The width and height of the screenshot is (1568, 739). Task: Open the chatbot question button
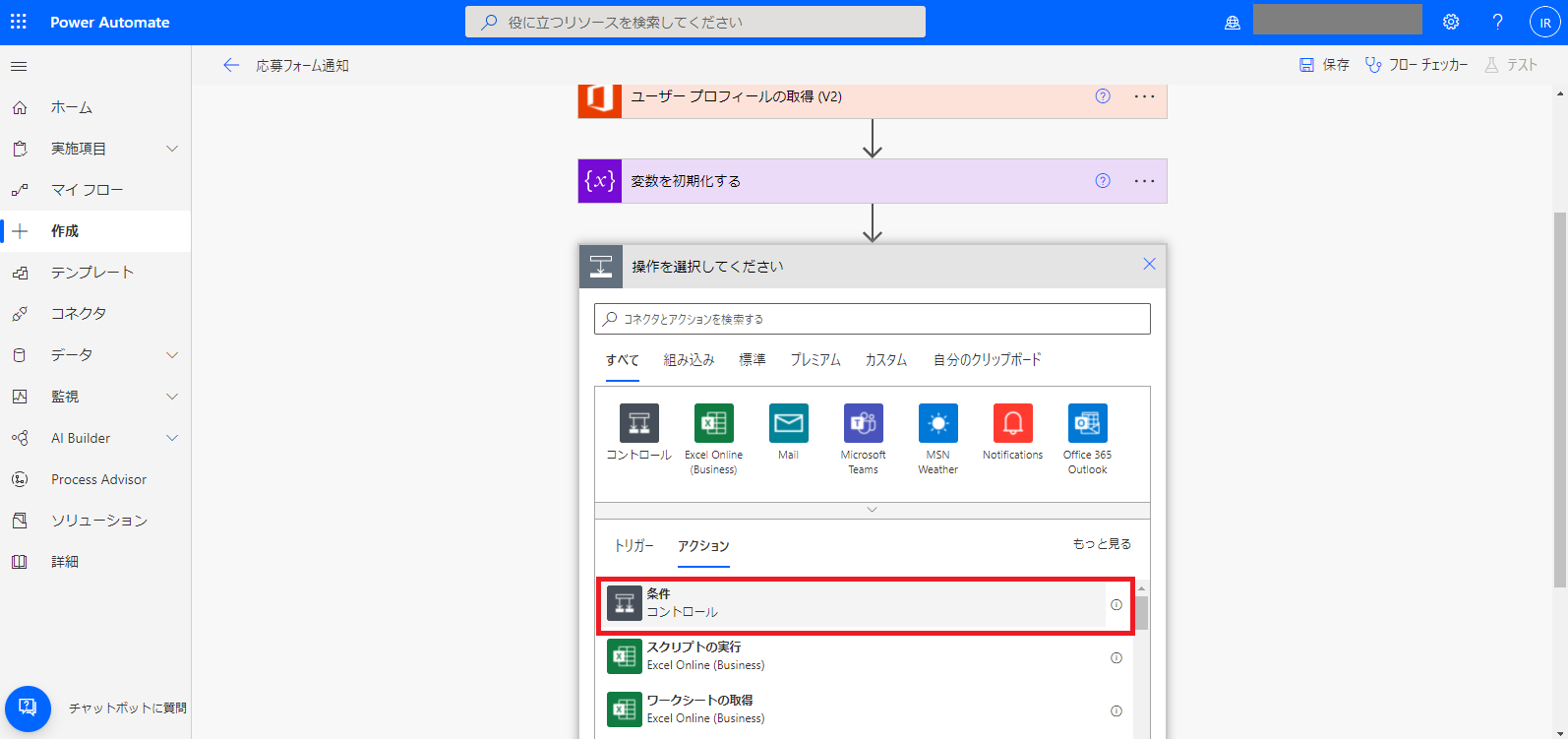pos(28,708)
